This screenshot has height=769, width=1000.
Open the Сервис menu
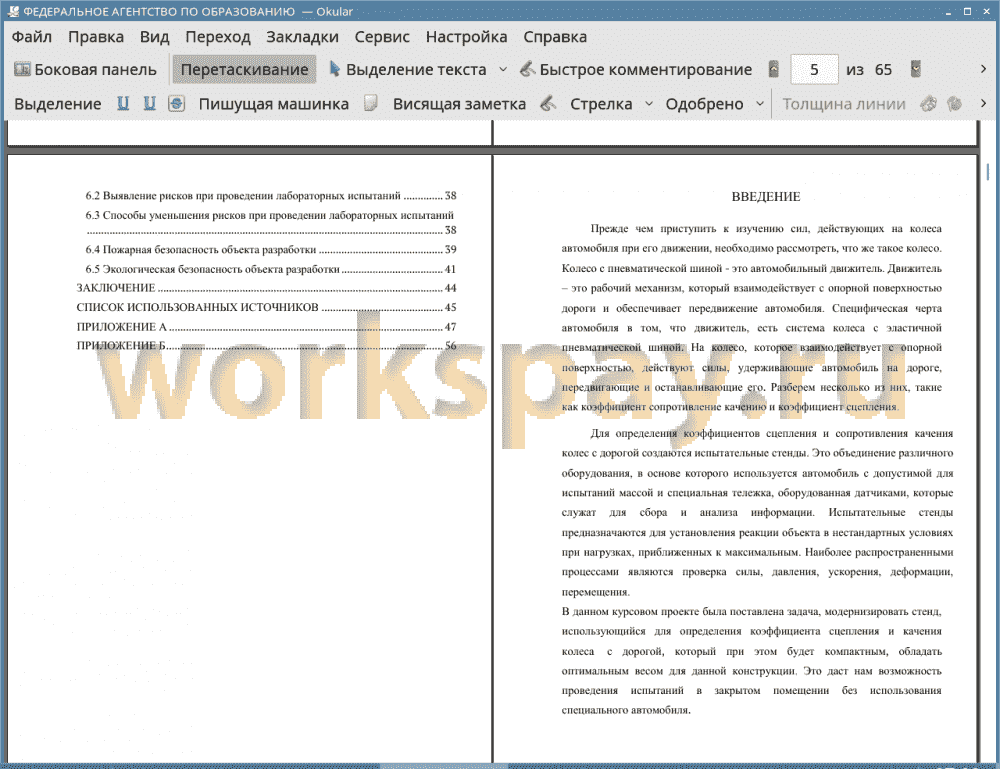point(382,37)
